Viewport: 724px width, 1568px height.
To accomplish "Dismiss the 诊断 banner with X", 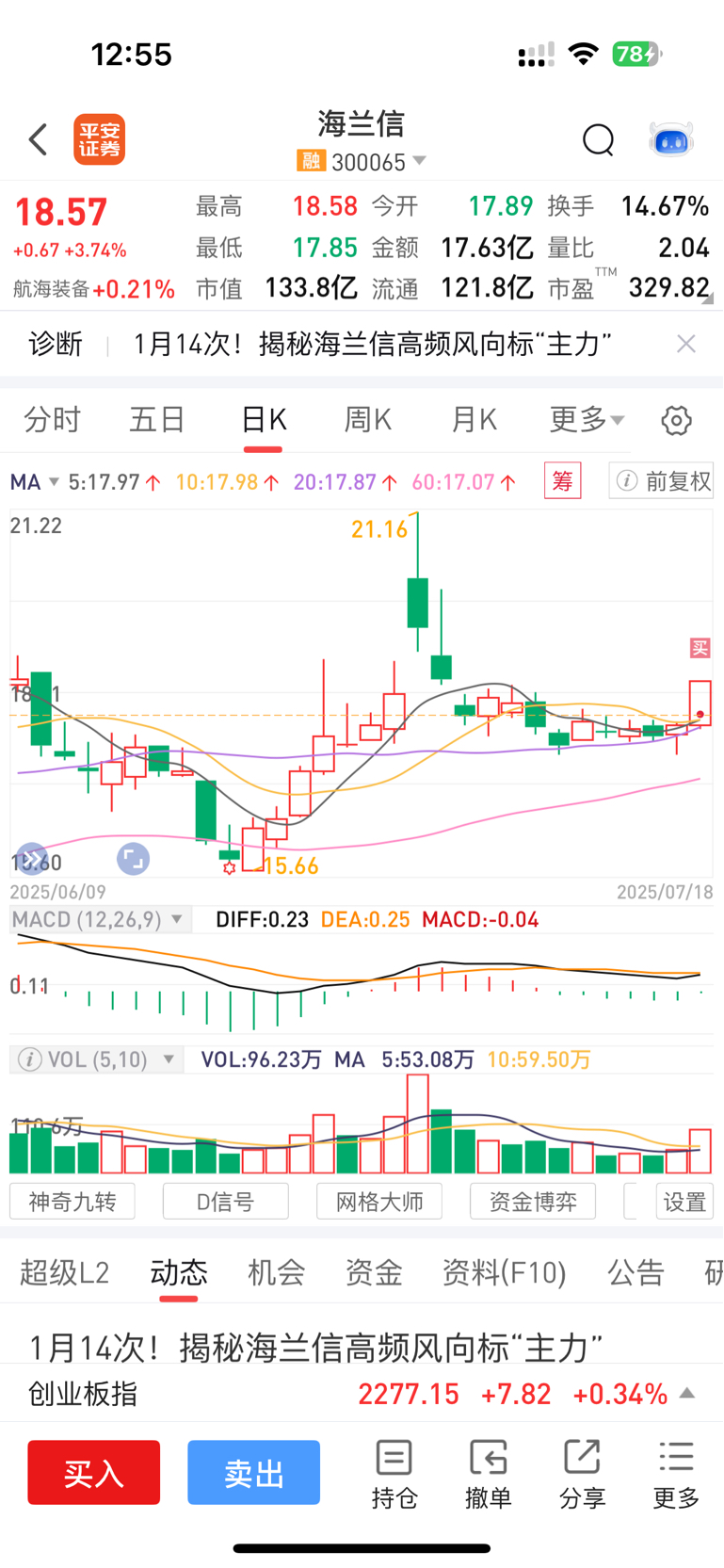I will click(686, 344).
